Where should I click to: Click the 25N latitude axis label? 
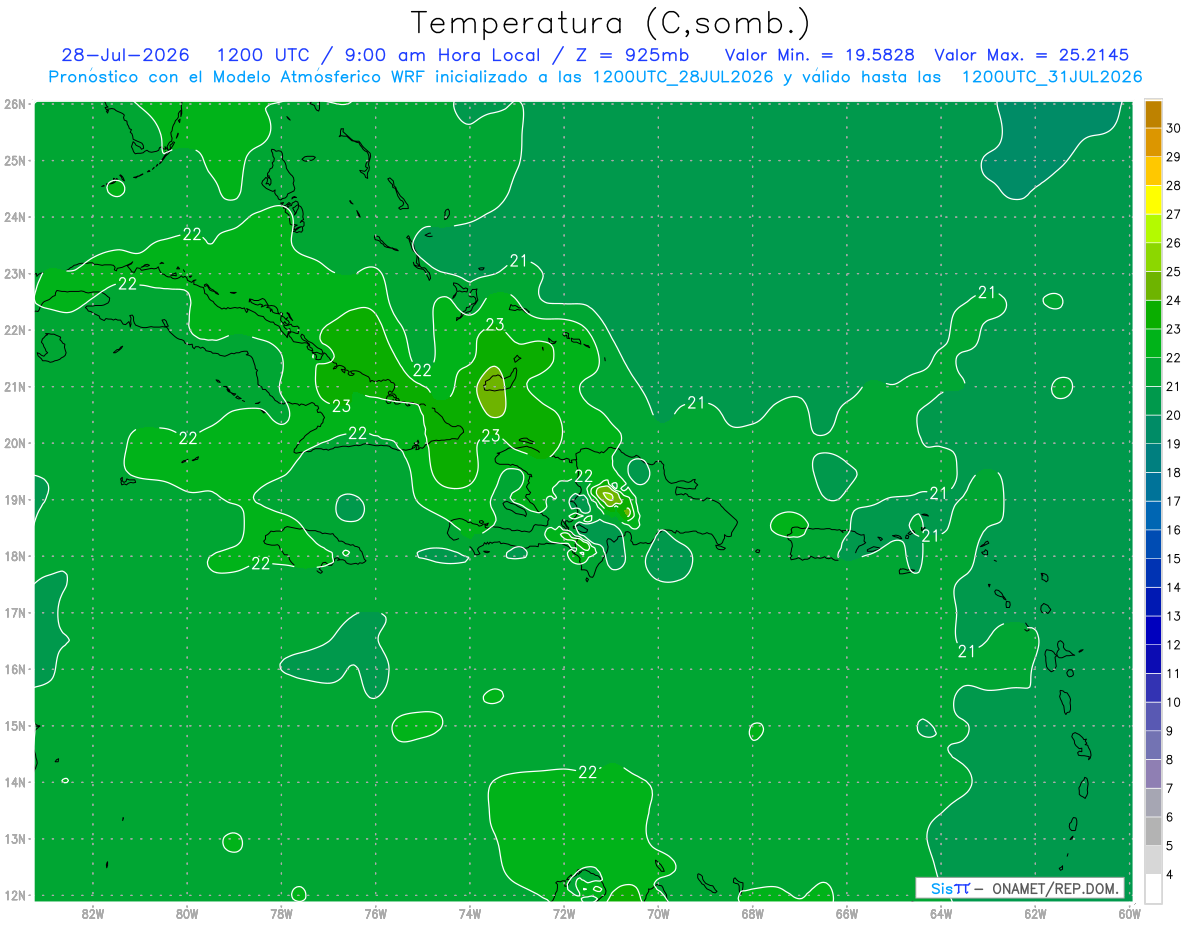click(x=14, y=160)
